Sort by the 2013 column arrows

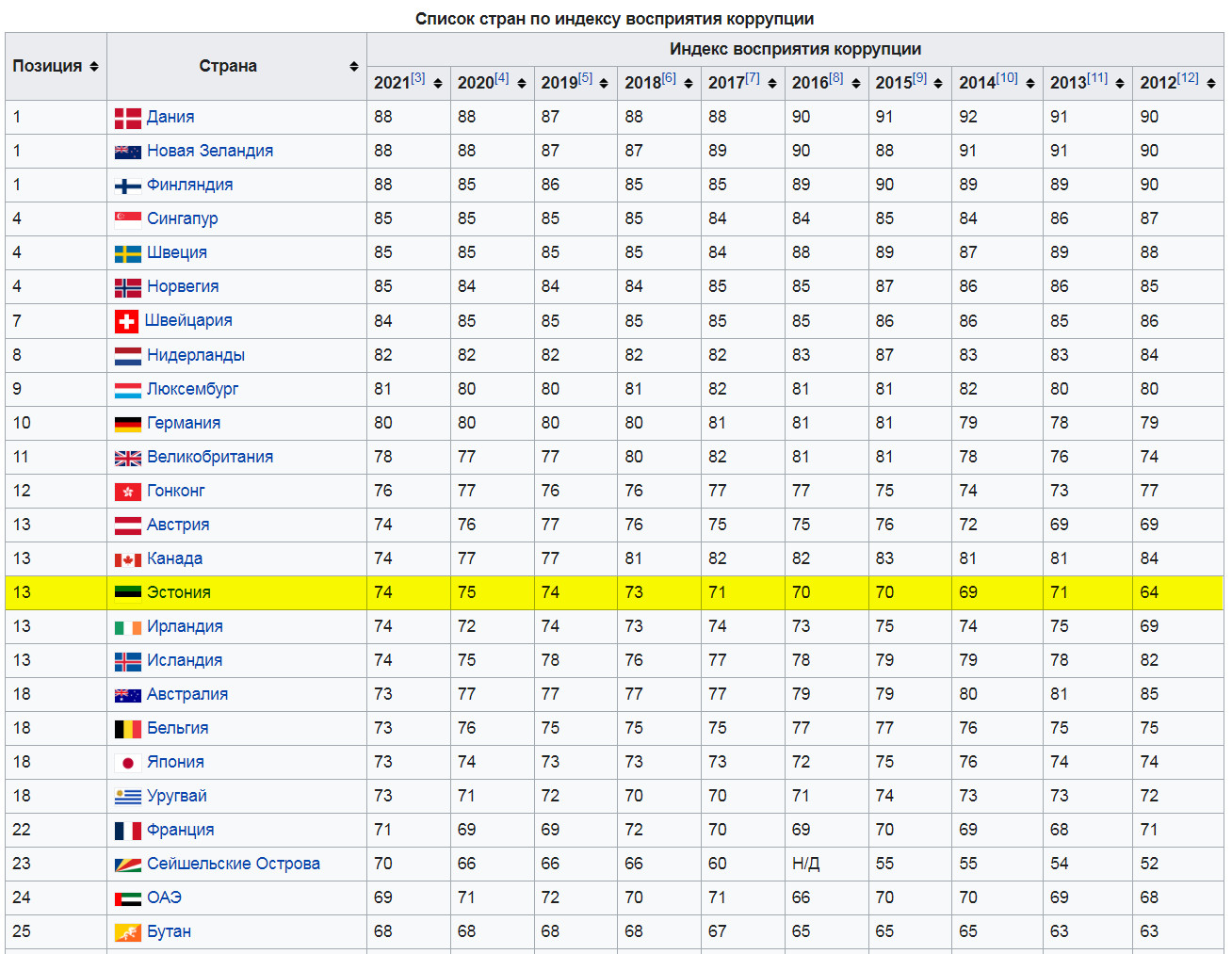pos(1120,83)
